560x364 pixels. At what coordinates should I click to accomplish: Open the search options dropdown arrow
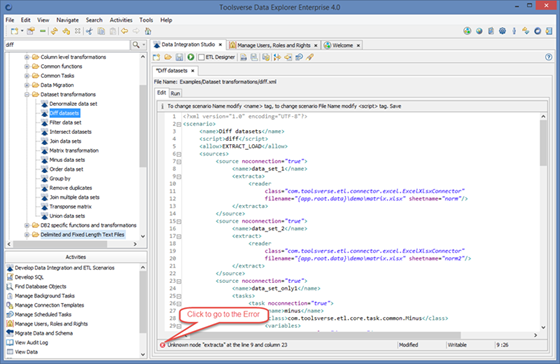click(144, 45)
